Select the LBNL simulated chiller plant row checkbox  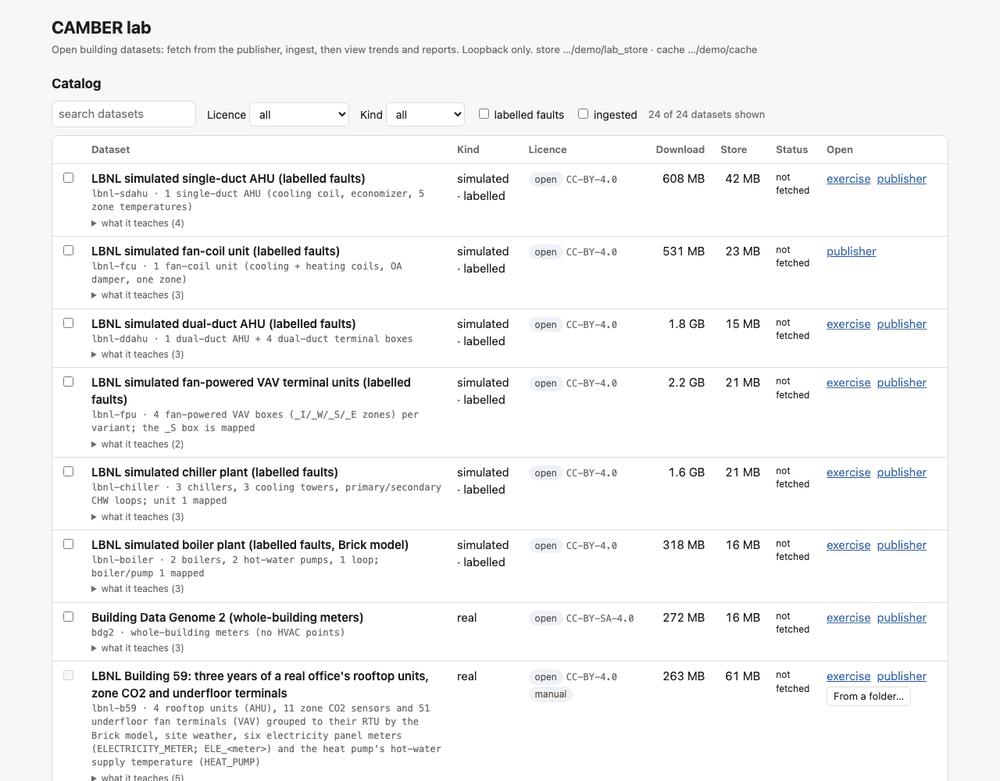tap(68, 472)
